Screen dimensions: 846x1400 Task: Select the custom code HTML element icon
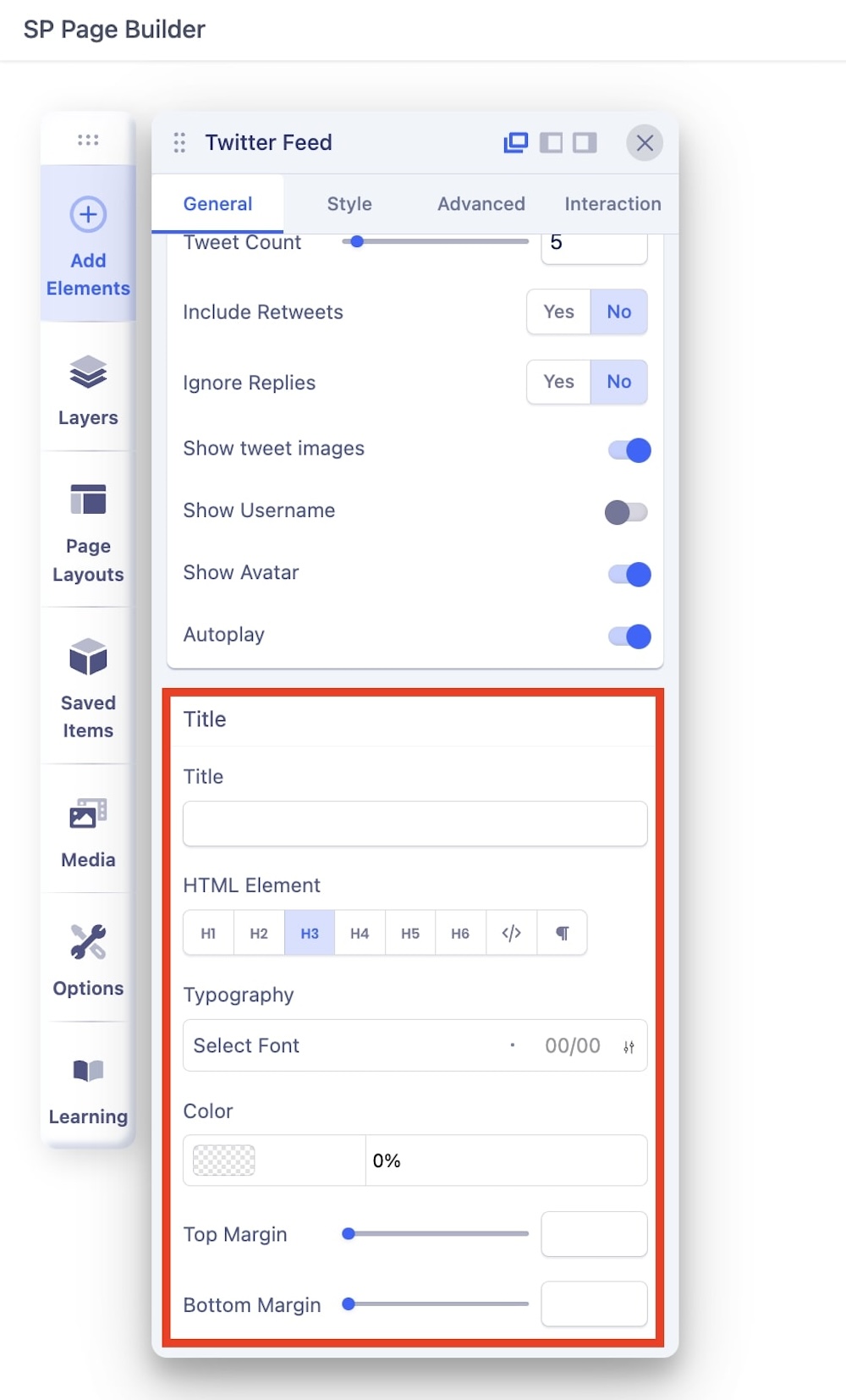(x=511, y=933)
